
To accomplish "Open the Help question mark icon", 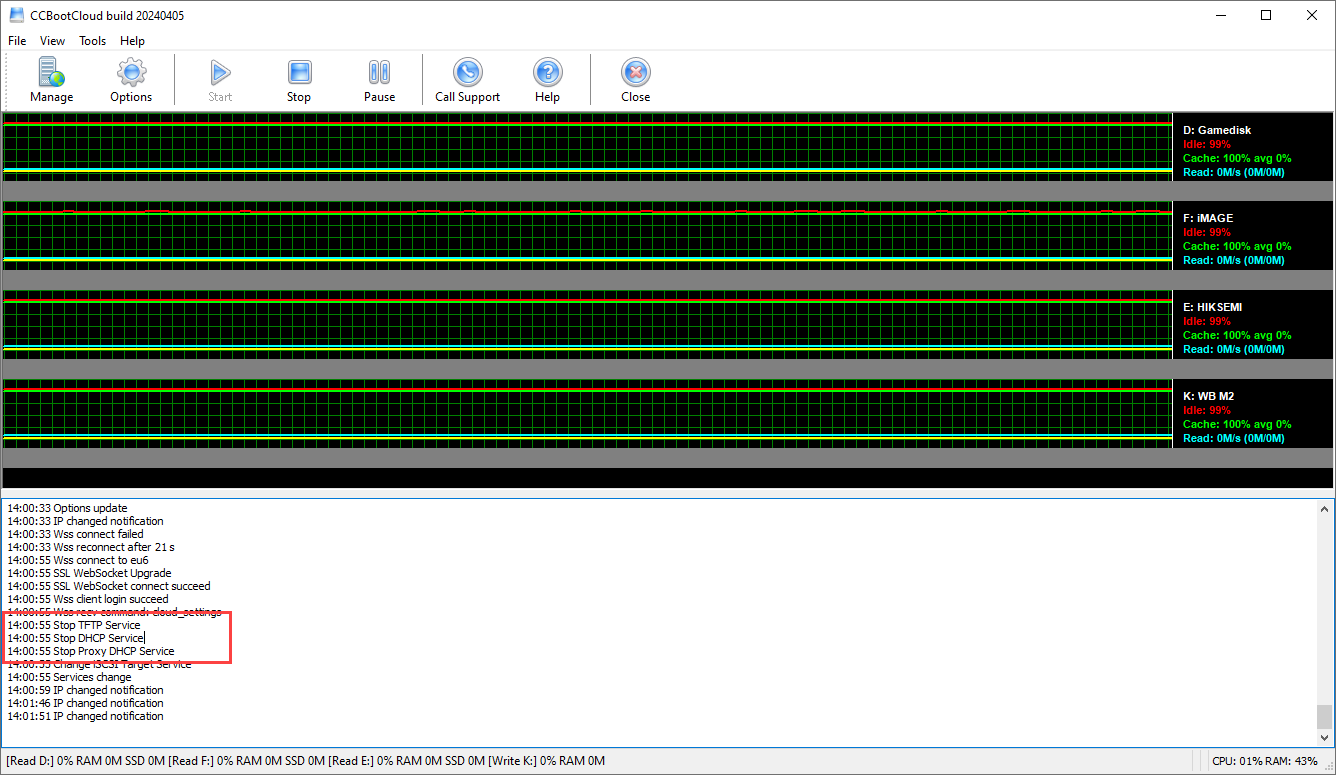I will [x=547, y=73].
